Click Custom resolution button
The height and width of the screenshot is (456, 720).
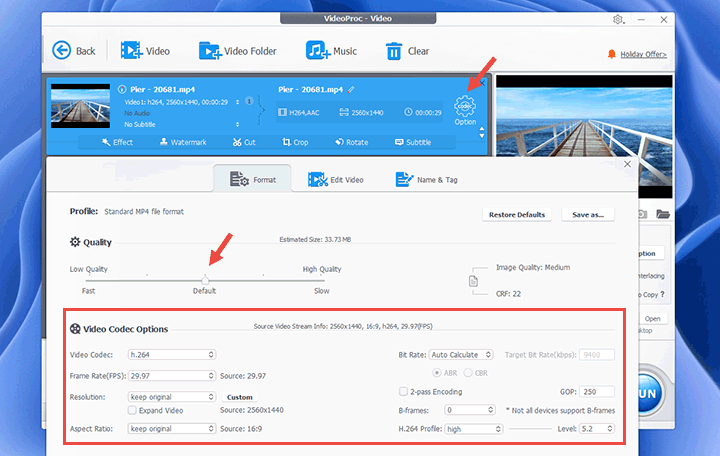(240, 397)
